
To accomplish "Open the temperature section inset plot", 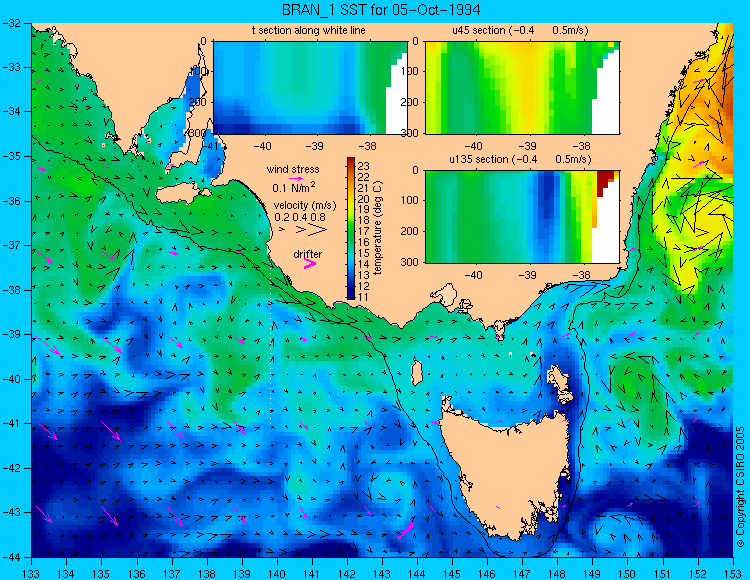I will click(310, 88).
